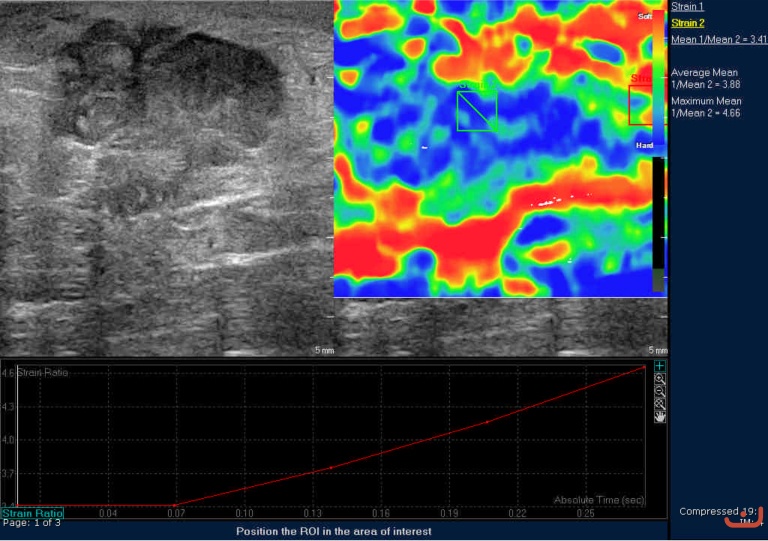768x541 pixels.
Task: Click the Soft-Hard elasticity color scale bar
Action: tap(658, 80)
